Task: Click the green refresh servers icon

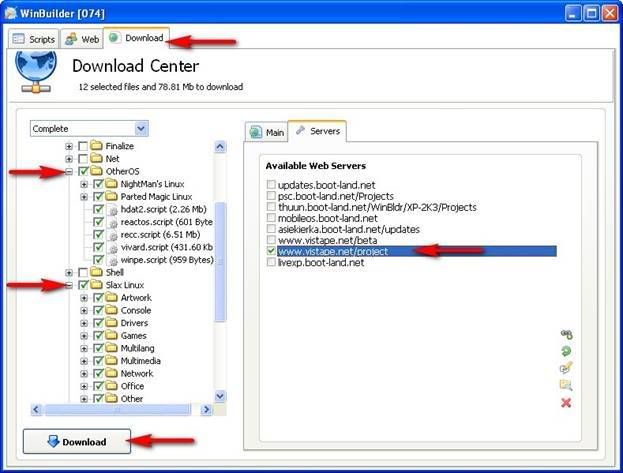Action: click(566, 351)
